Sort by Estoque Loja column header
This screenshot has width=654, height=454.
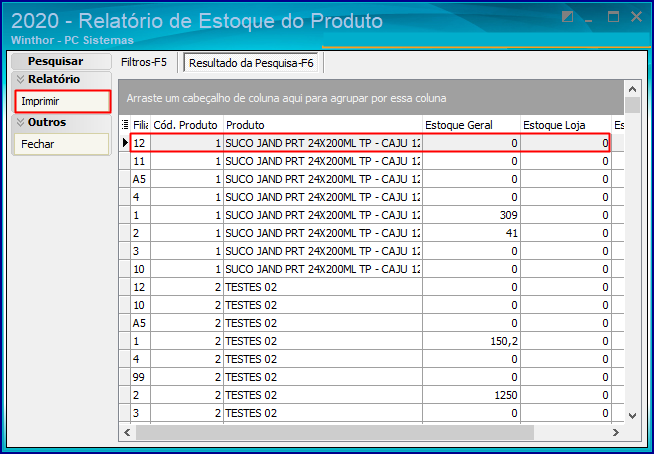566,125
